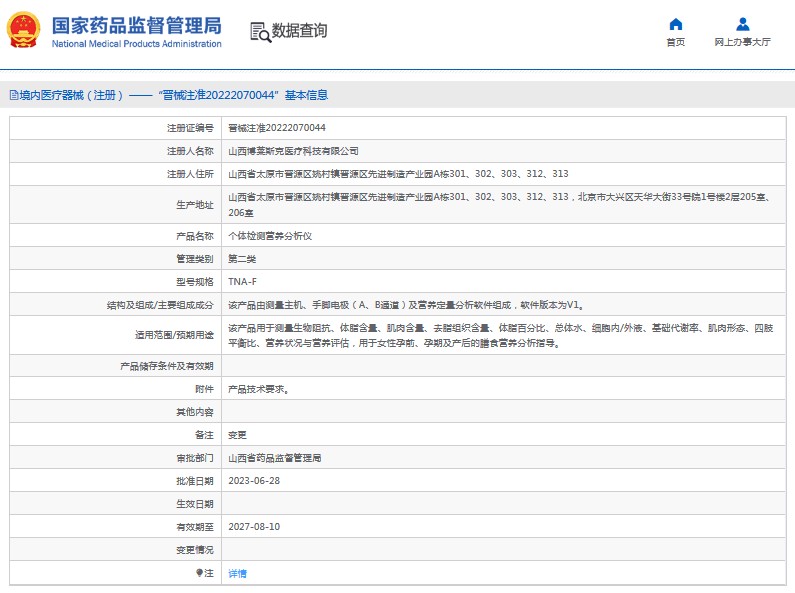Click the 备注 row label
Viewport: 795px width, 593px height.
pyautogui.click(x=204, y=435)
